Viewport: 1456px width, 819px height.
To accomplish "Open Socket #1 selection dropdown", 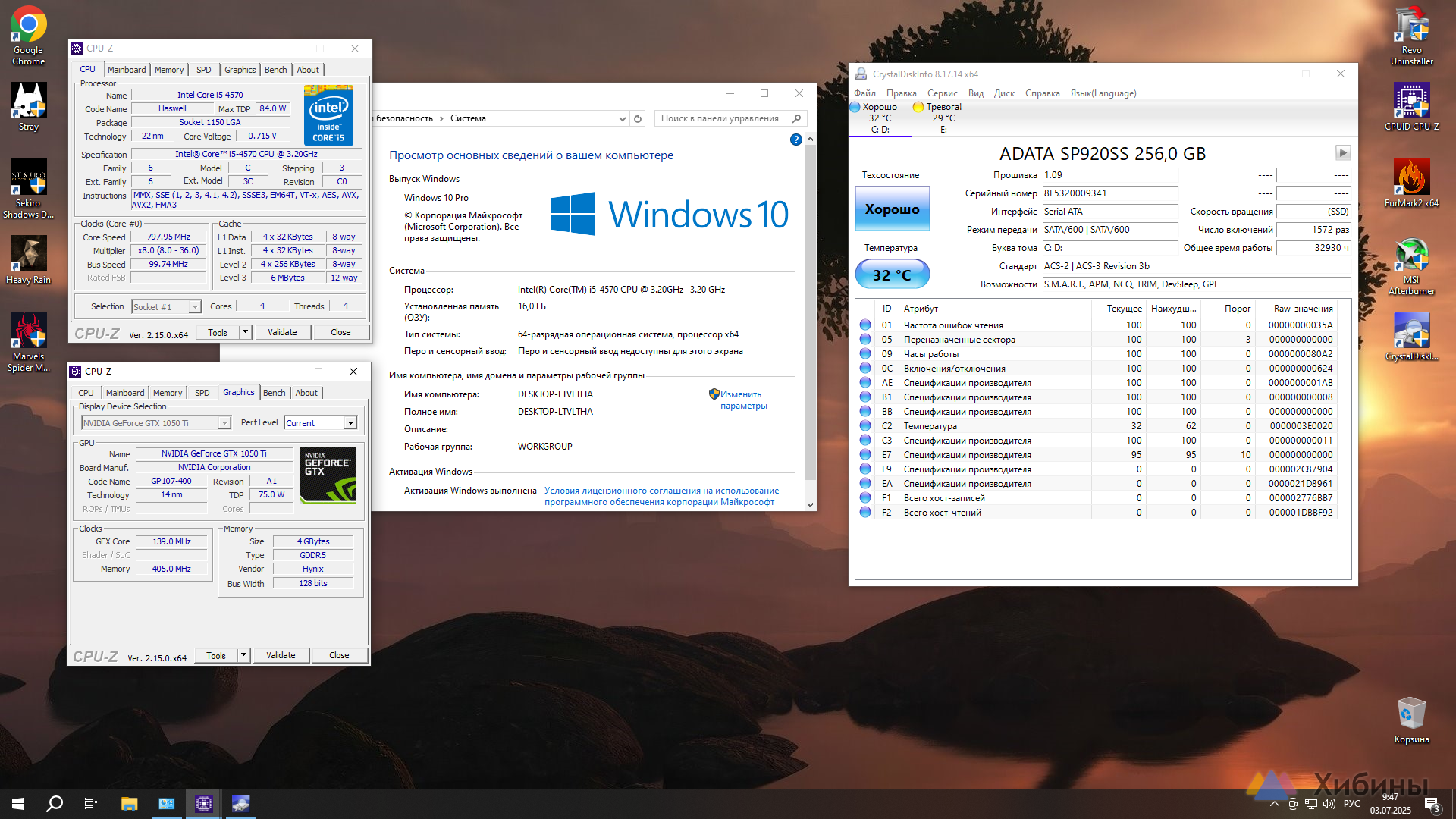I will 166,307.
